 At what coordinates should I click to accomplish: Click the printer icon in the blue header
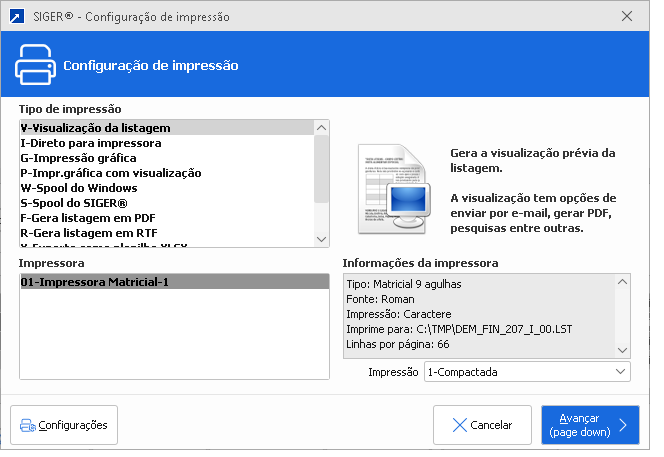(36, 65)
